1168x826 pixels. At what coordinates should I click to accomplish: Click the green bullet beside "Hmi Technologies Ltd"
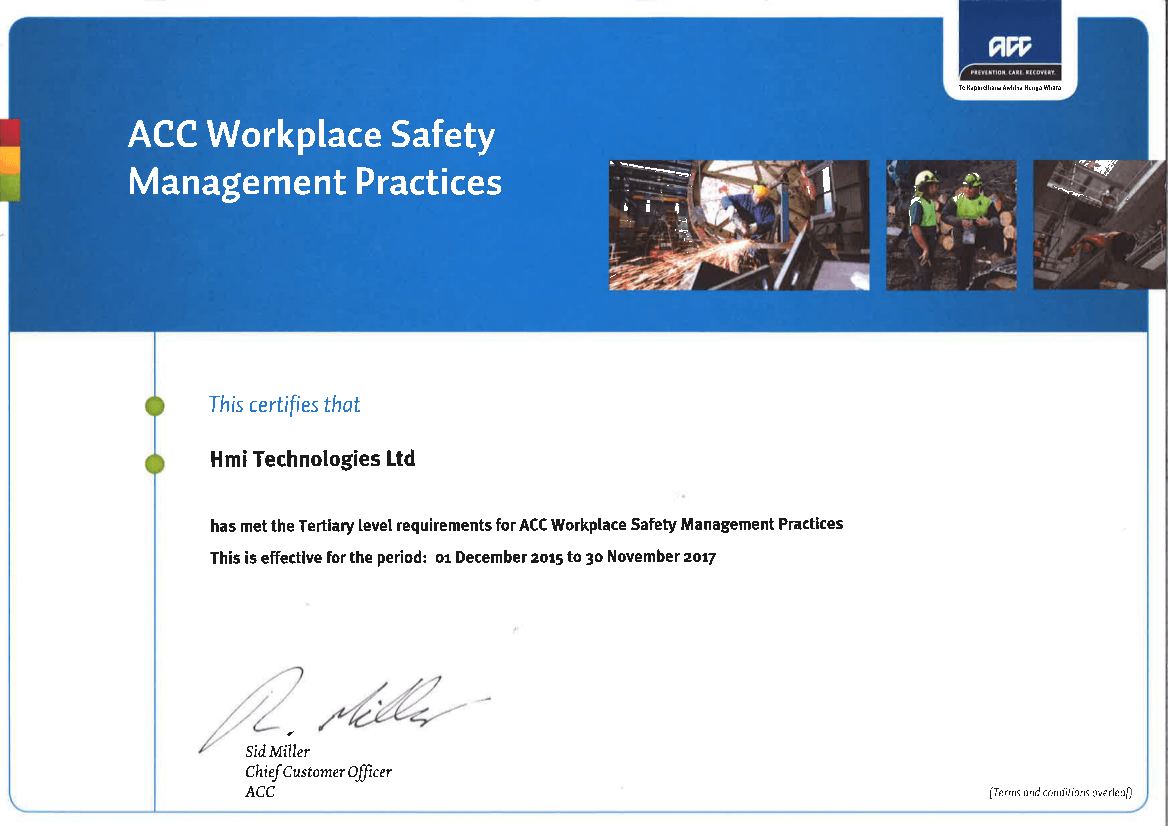[155, 463]
